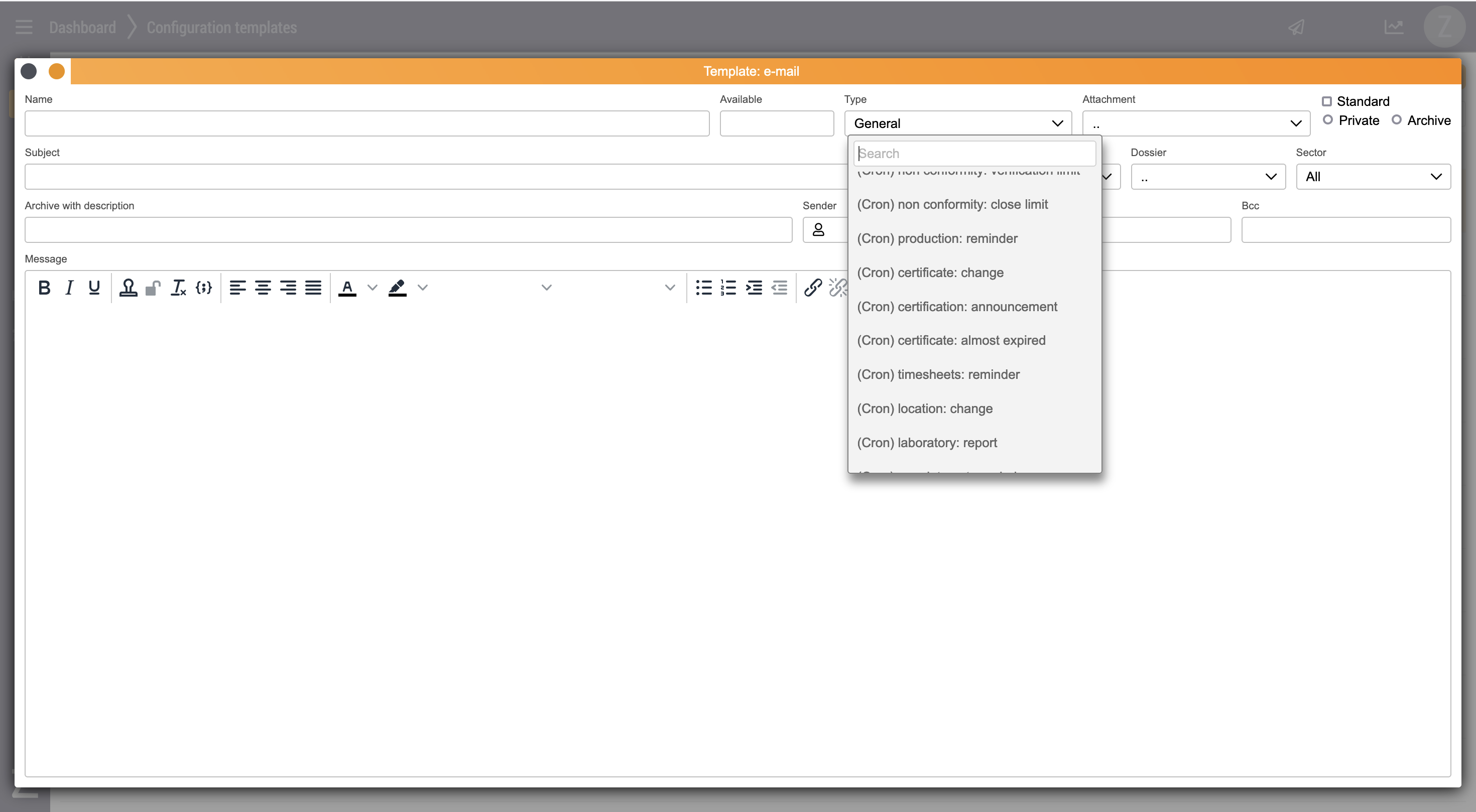Apply italic formatting
Screen dimensions: 1476x812
(69, 288)
